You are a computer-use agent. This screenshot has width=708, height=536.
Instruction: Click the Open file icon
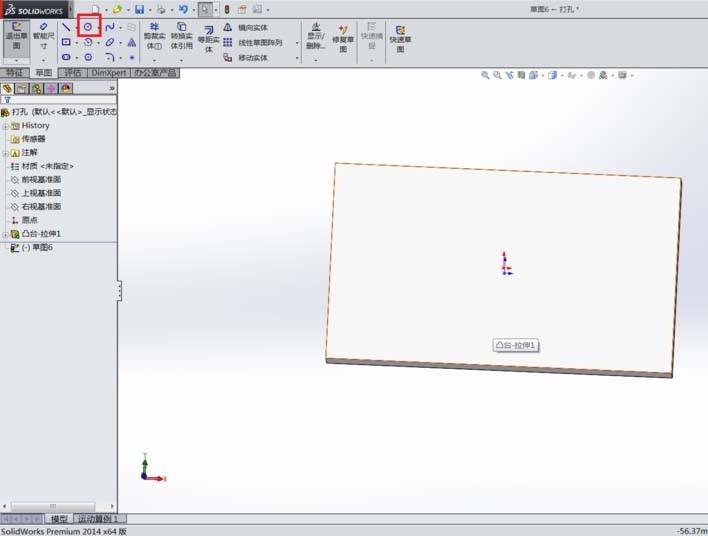pos(117,9)
